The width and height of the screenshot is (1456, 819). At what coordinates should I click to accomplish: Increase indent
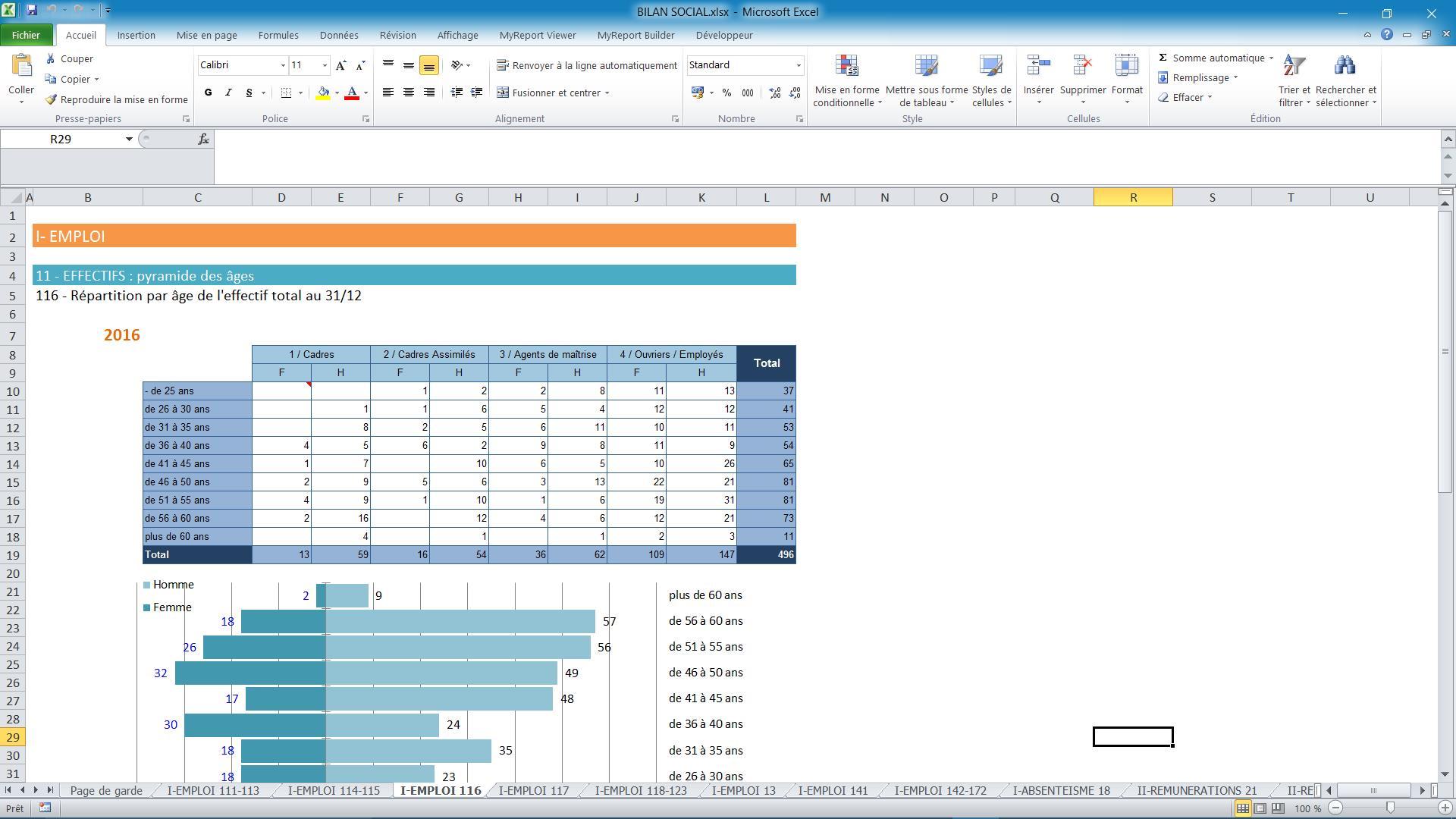477,93
